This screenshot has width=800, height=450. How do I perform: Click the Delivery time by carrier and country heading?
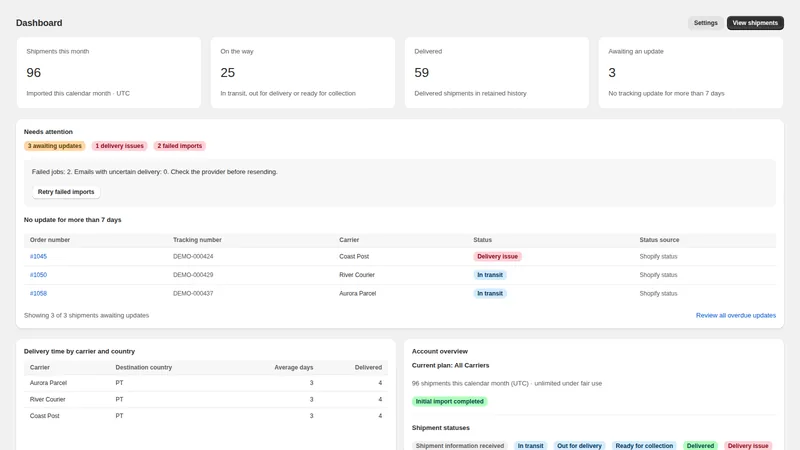79,352
